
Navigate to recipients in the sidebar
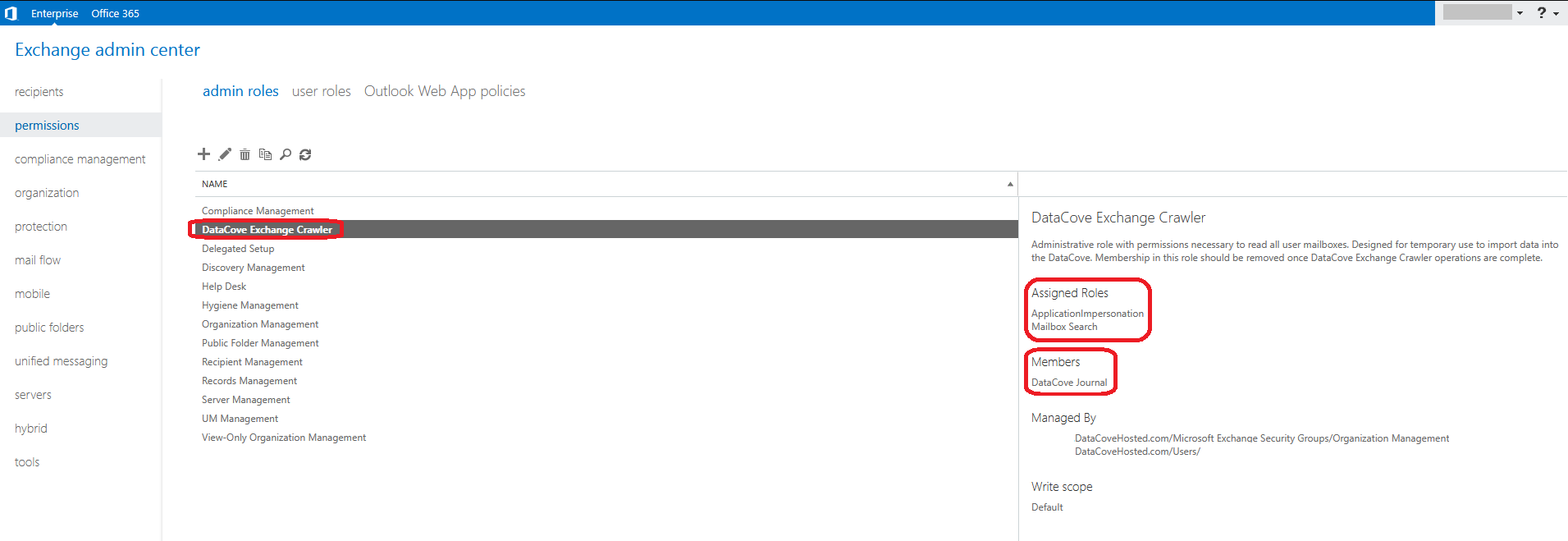(39, 92)
